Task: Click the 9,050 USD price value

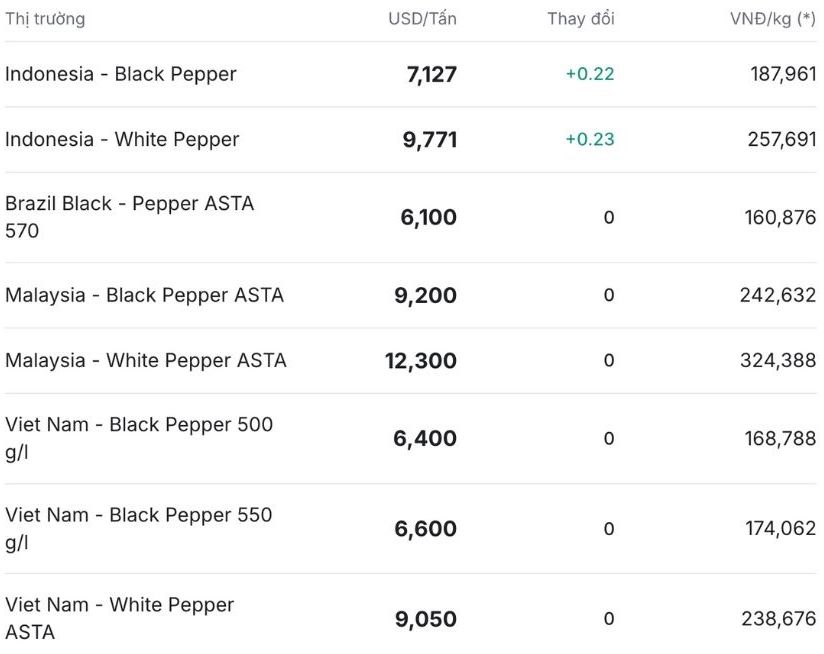Action: [x=426, y=619]
